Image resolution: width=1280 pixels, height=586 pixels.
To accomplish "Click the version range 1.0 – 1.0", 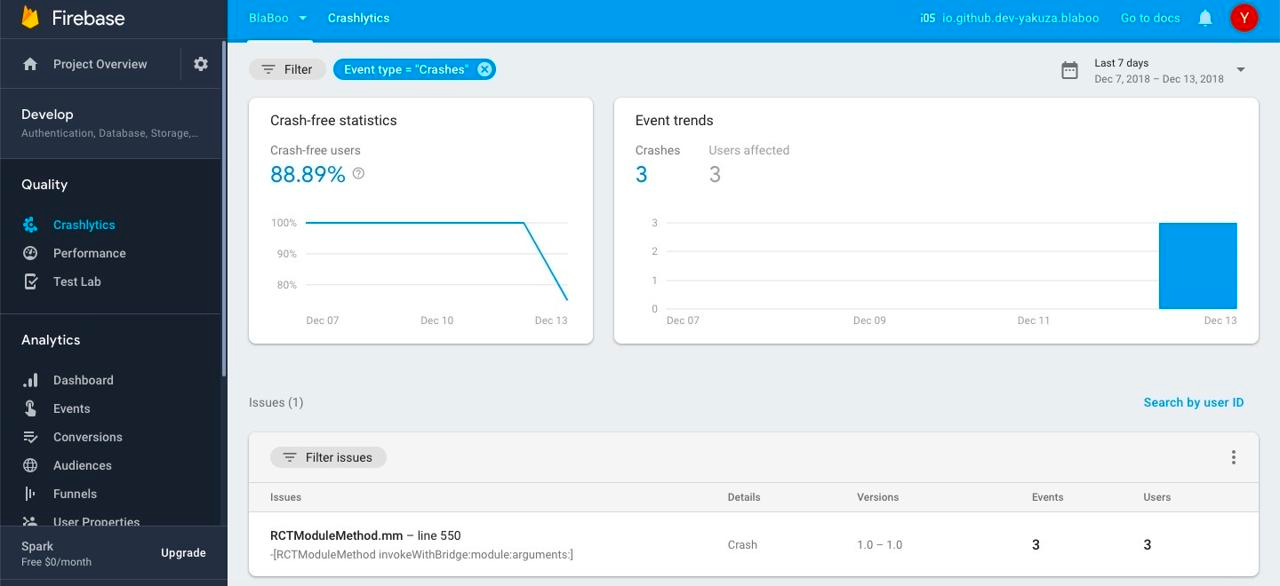I will point(880,545).
